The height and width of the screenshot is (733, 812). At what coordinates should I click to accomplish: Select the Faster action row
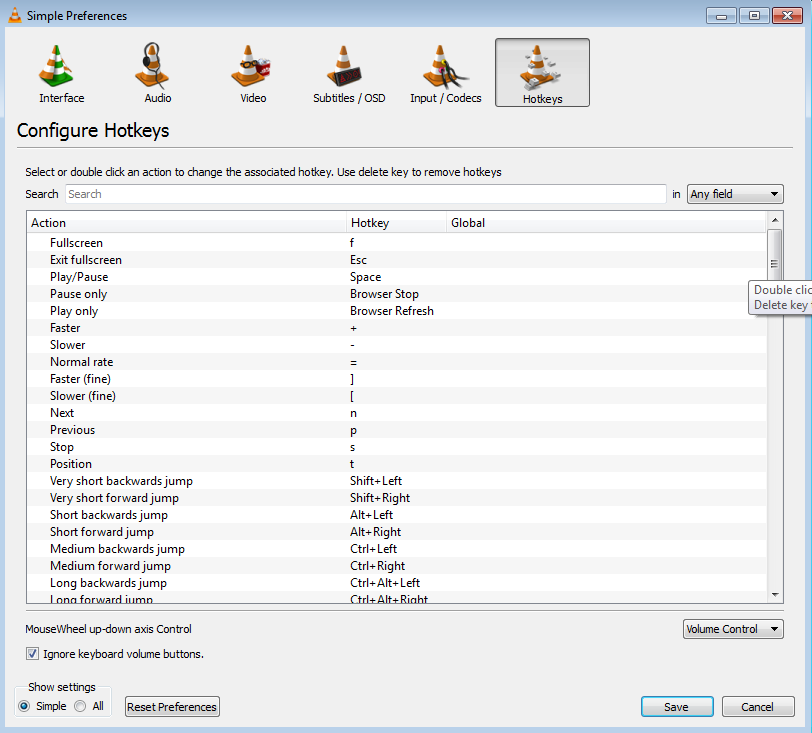coord(397,328)
